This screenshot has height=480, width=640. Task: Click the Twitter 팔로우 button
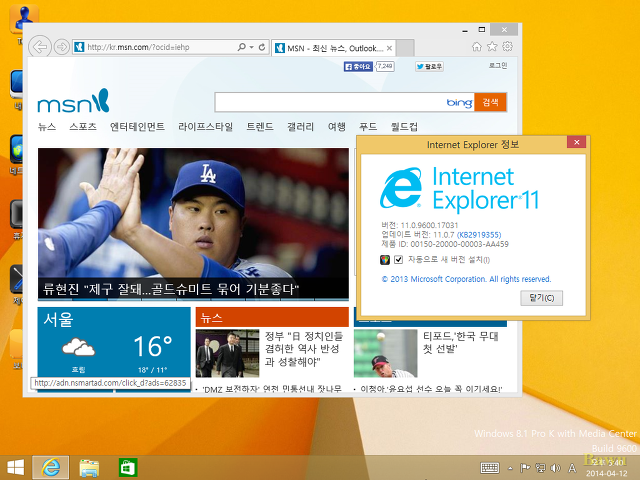point(429,66)
